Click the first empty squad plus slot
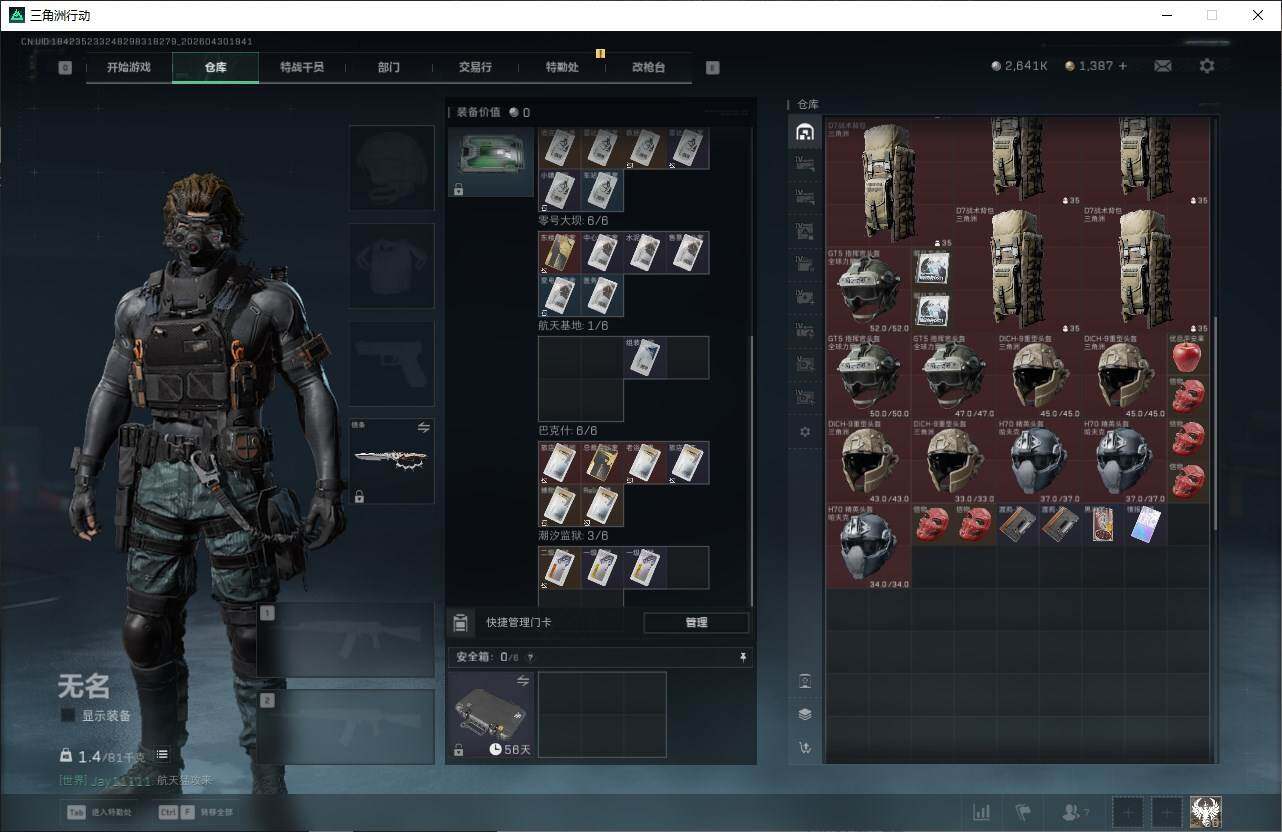 (1127, 812)
